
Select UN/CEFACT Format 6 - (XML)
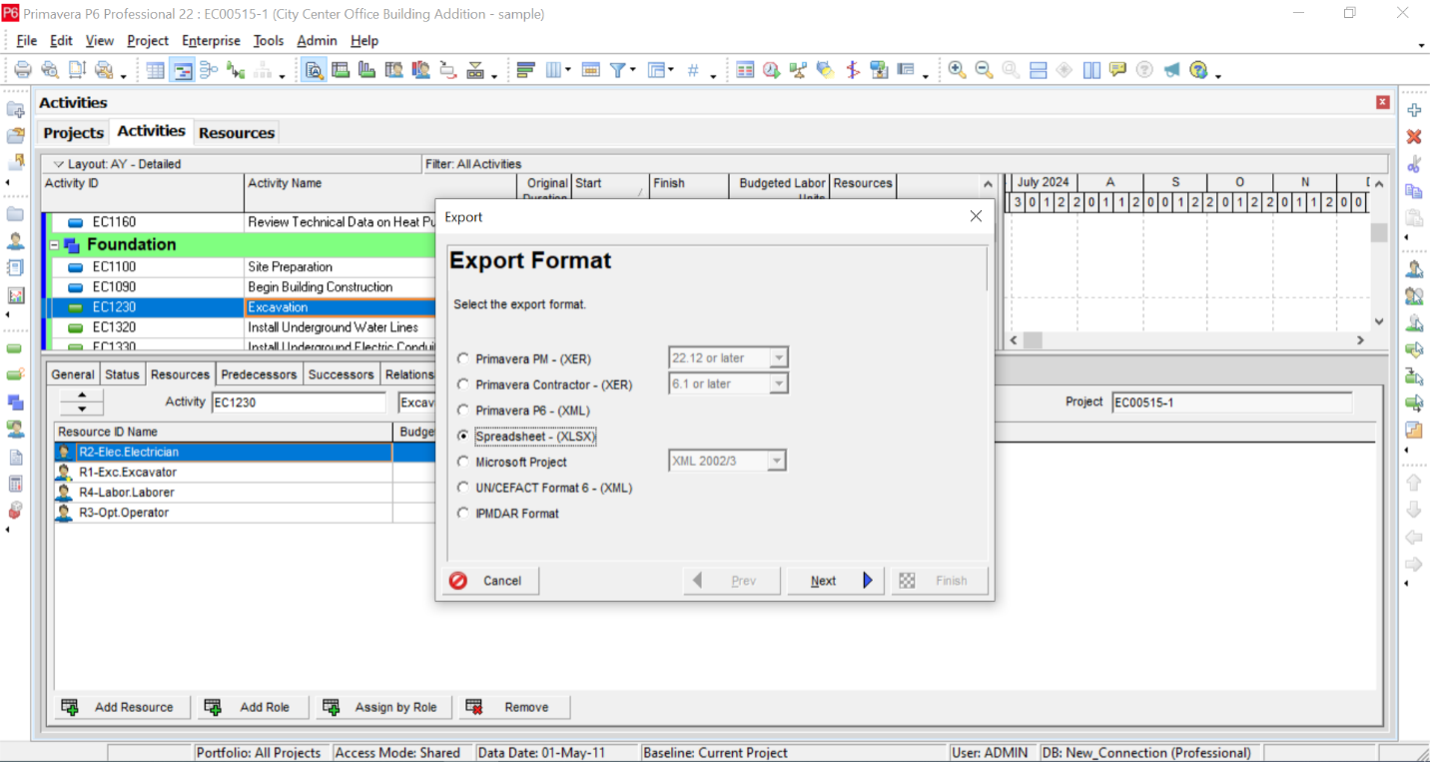click(462, 488)
